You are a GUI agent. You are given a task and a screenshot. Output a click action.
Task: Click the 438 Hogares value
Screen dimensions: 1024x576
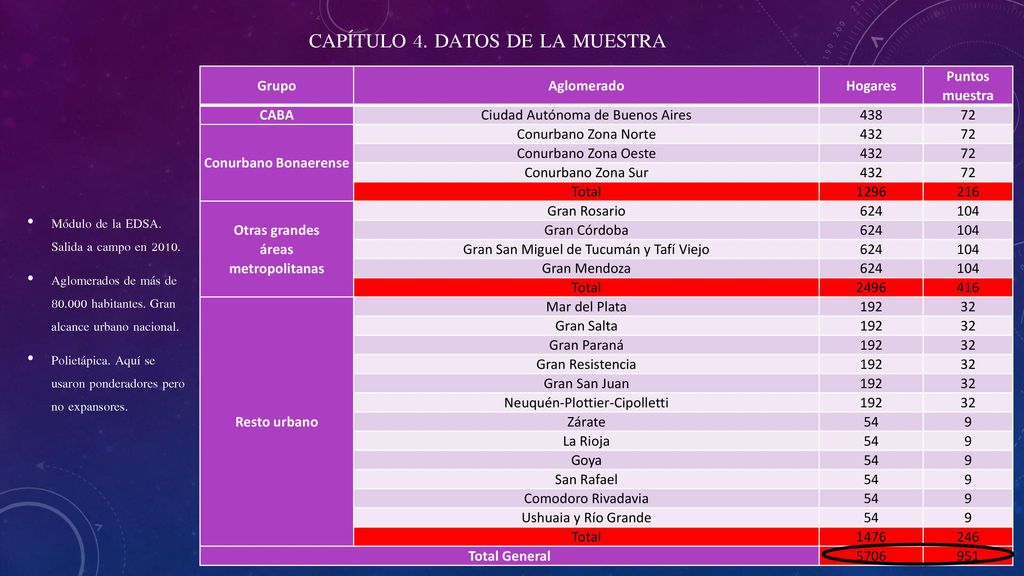[x=871, y=115]
